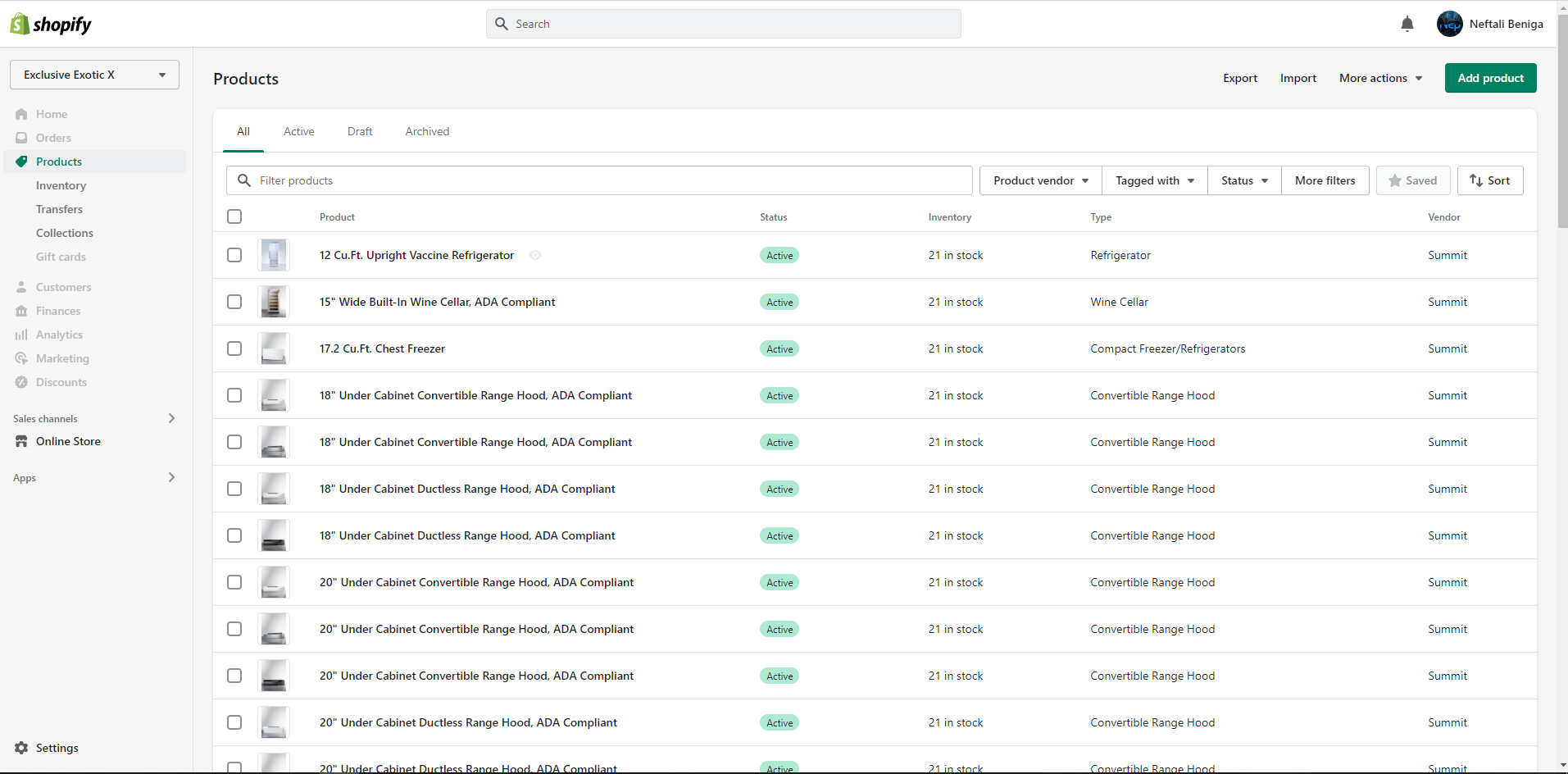
Task: Expand the Sales channels chevron
Action: tap(171, 418)
